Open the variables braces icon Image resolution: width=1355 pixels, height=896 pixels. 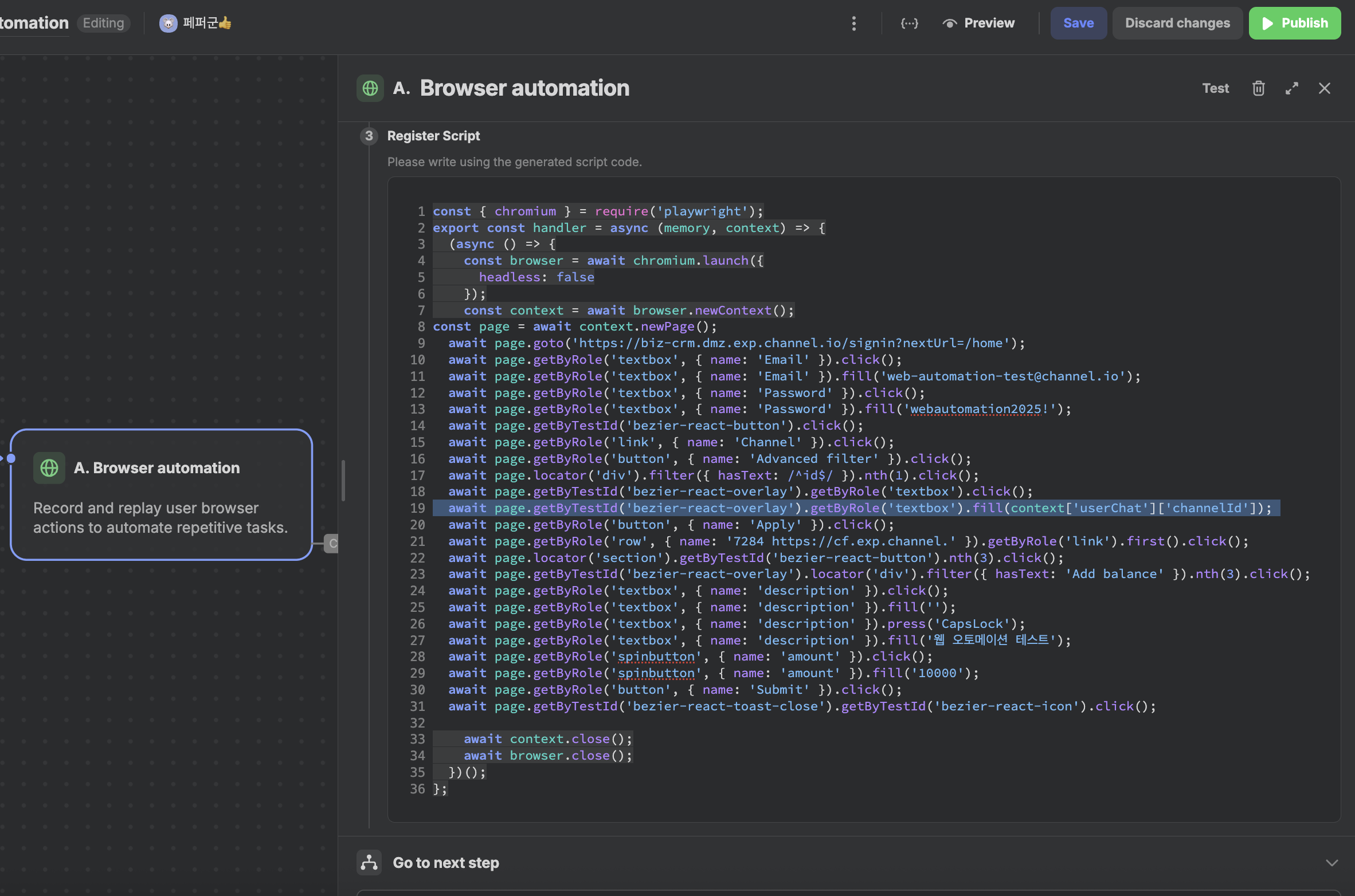click(x=909, y=23)
